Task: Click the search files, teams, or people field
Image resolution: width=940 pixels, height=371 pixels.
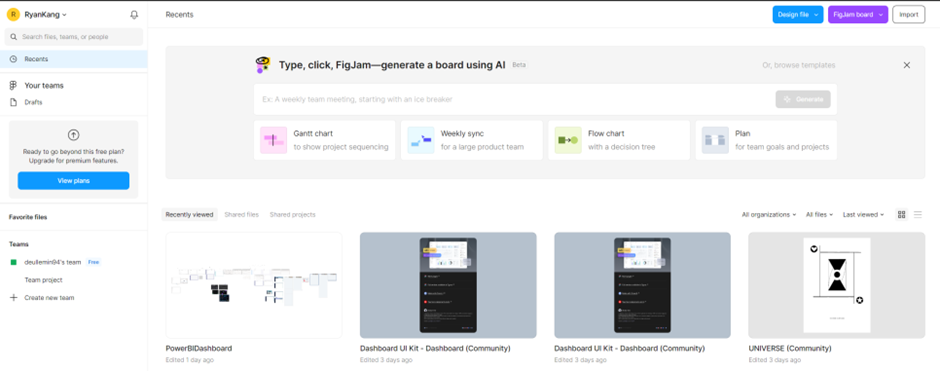Action: tap(74, 37)
